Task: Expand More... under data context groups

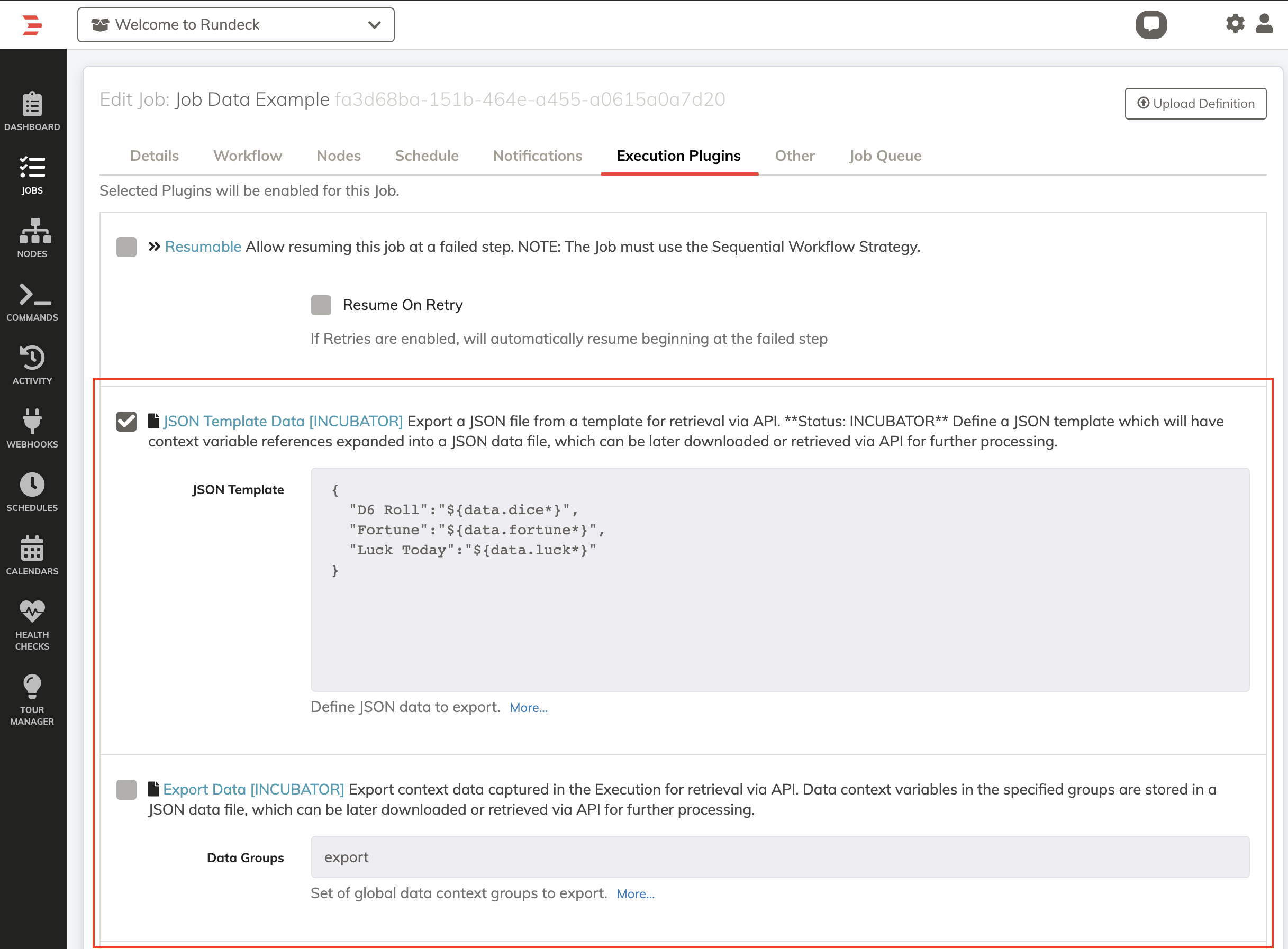Action: click(x=636, y=894)
